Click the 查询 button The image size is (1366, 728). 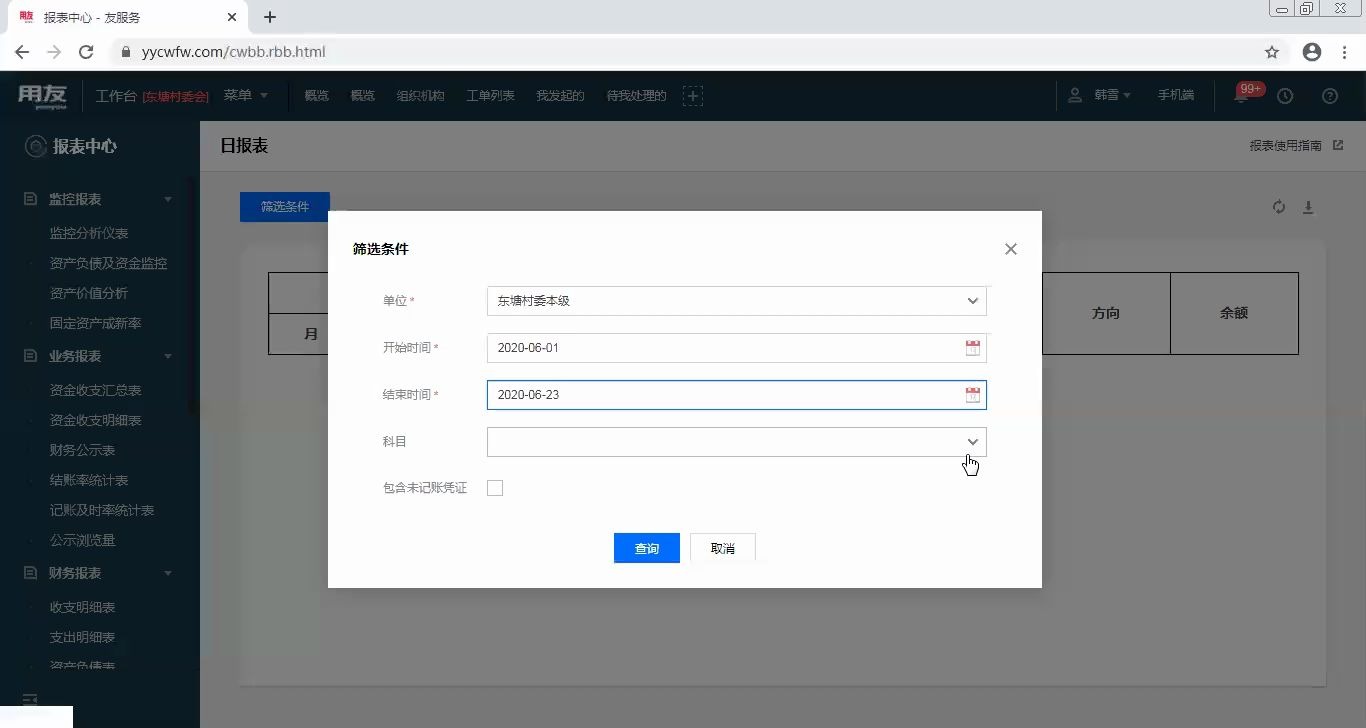pyautogui.click(x=647, y=548)
